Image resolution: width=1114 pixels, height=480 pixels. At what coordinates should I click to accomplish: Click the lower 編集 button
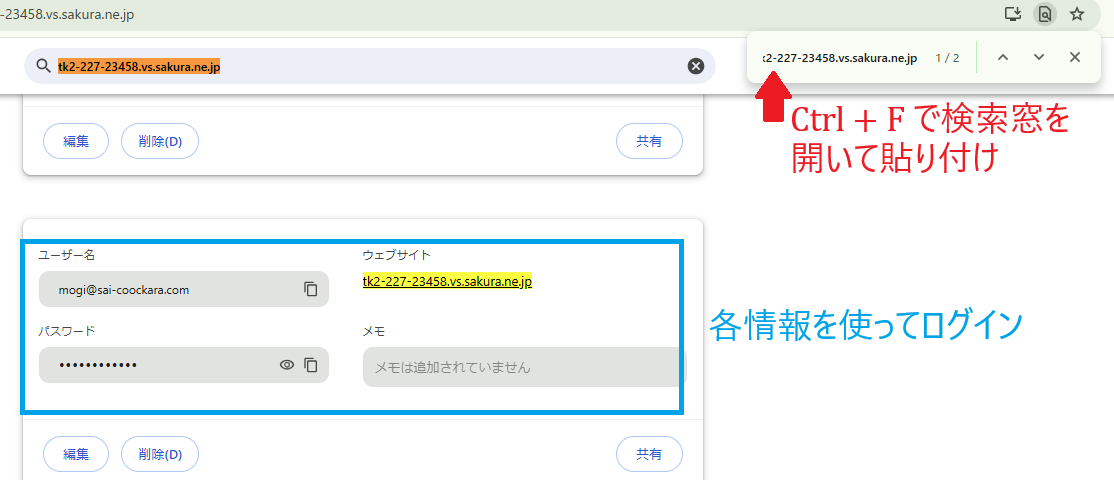(x=76, y=454)
